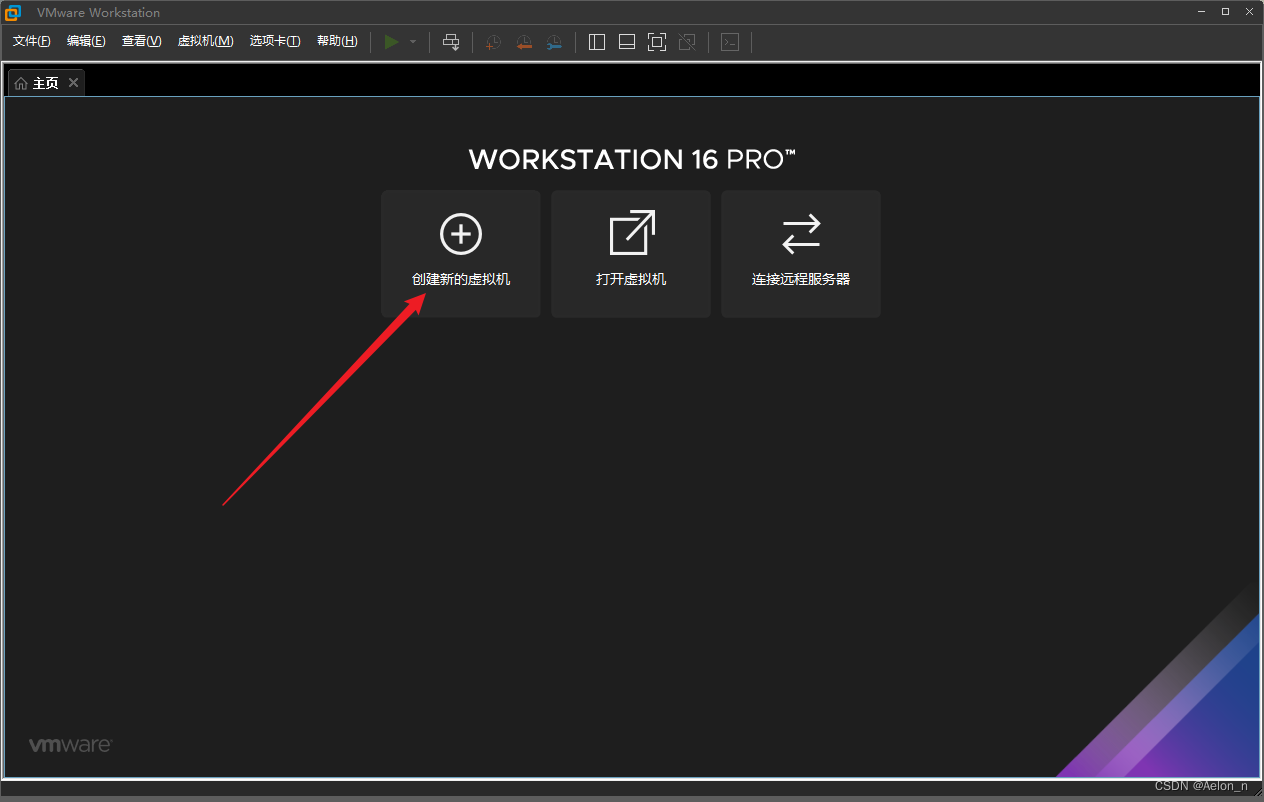Click the console view toolbar icon
Screen dimensions: 1264x802
730,42
